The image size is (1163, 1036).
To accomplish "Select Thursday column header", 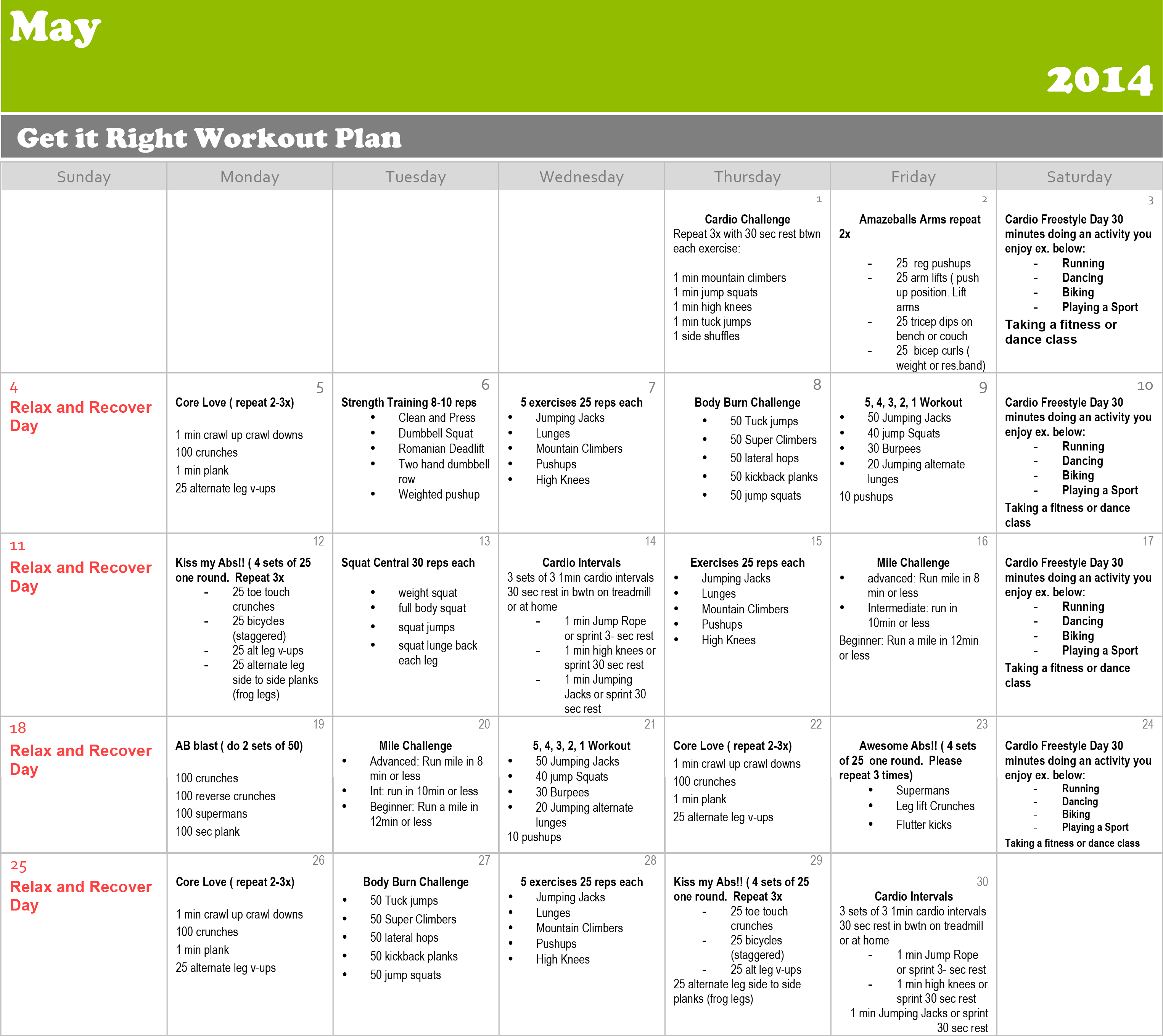I will pyautogui.click(x=747, y=178).
